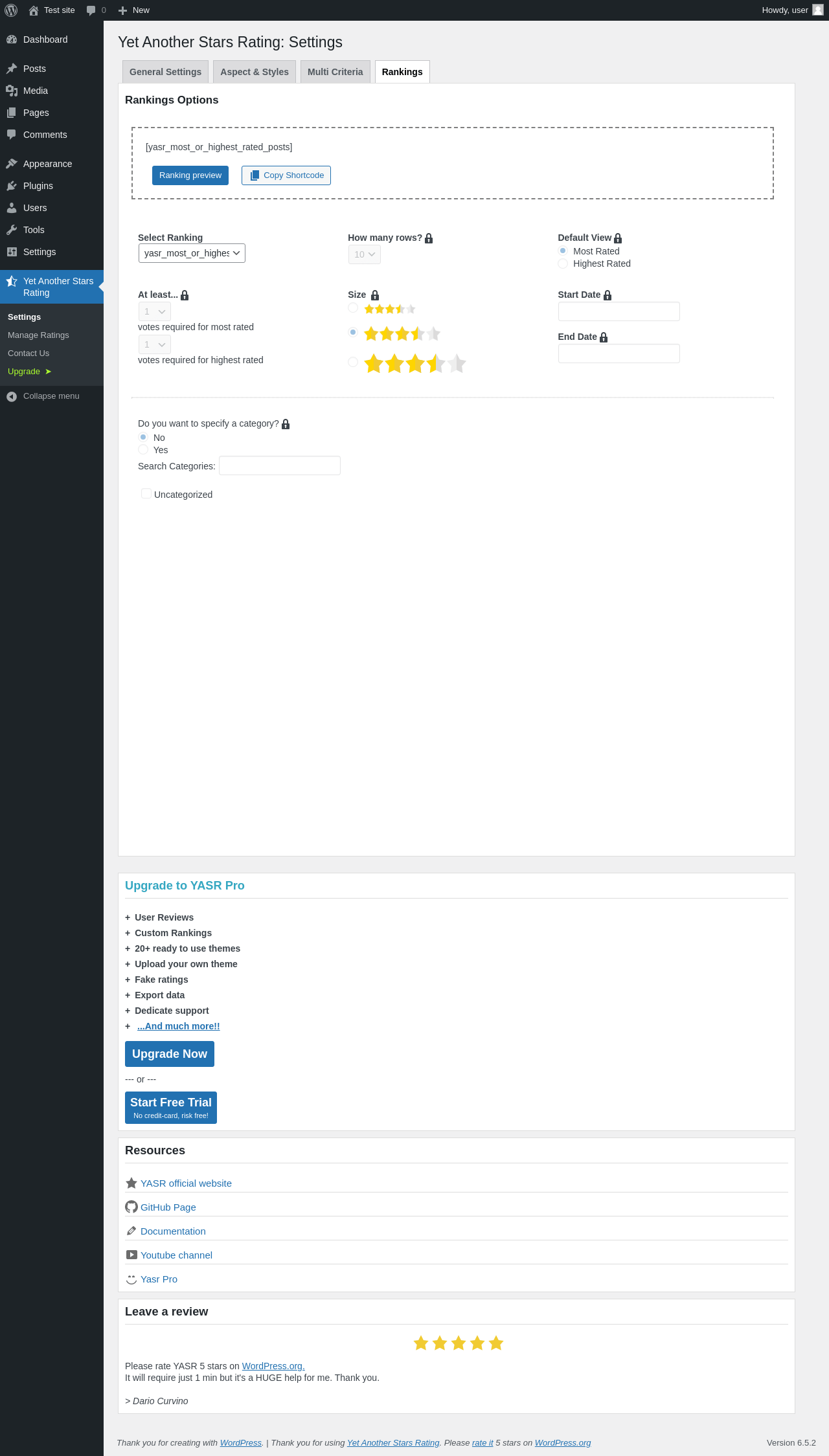Click the Posts pin icon

coord(12,69)
